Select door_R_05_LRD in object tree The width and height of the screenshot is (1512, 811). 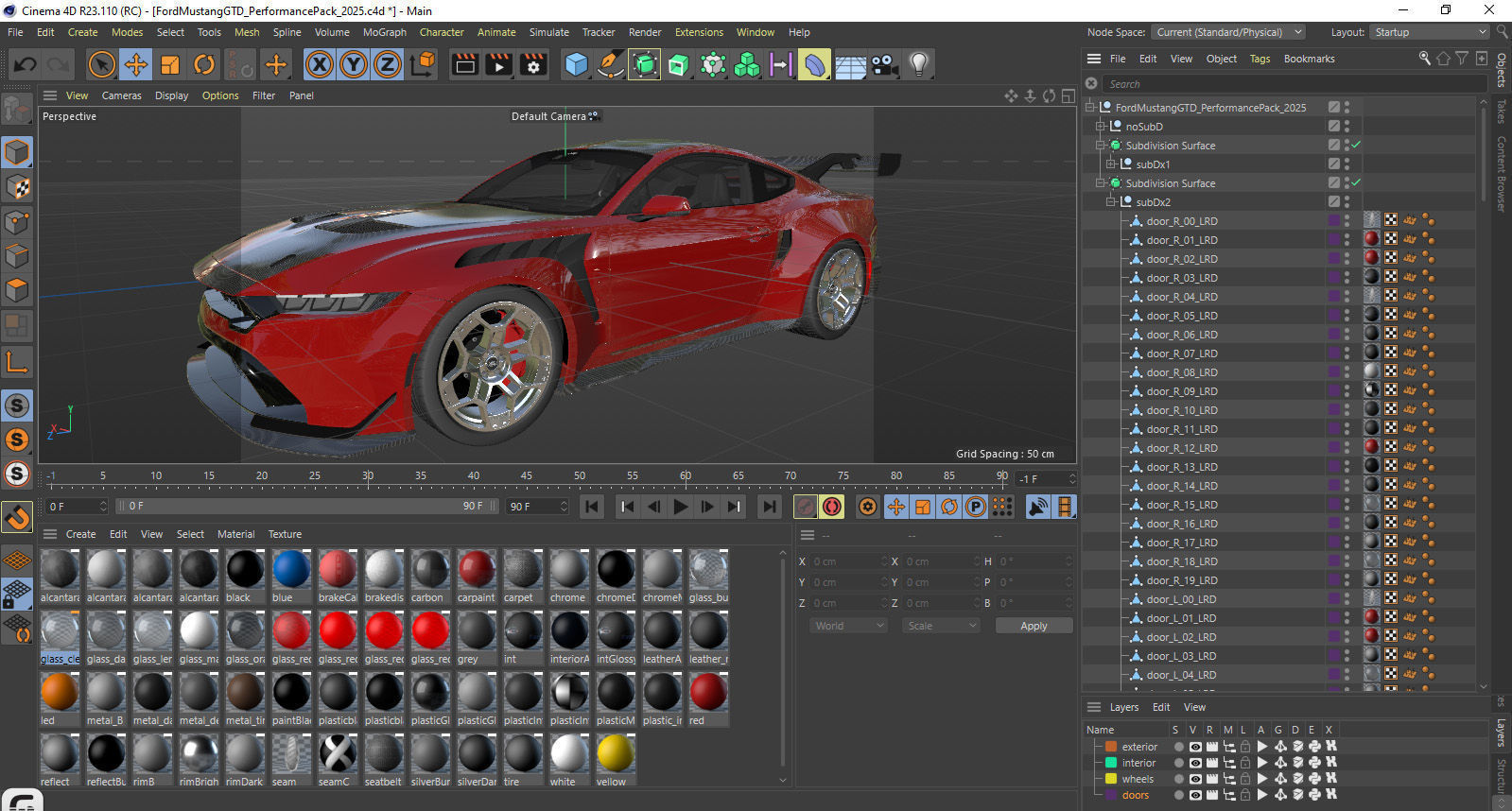point(1181,316)
